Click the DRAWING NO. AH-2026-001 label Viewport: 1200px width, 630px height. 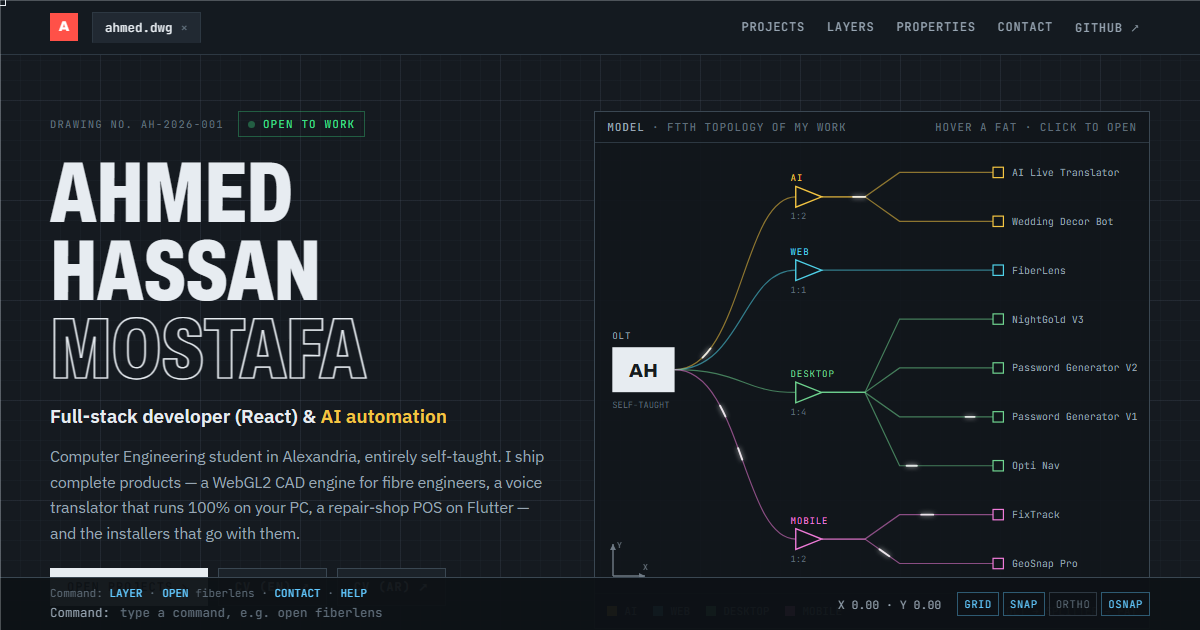click(x=137, y=125)
